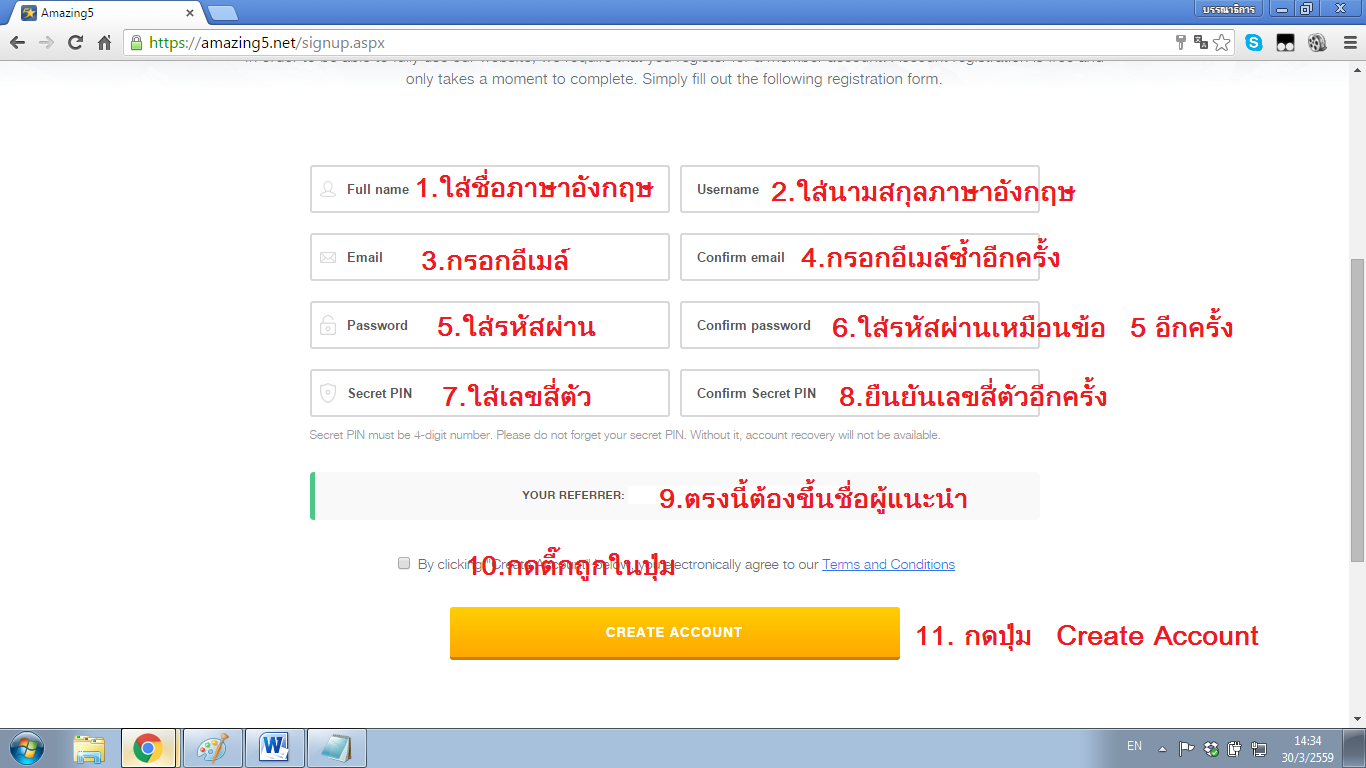Screen dimensions: 1366x768
Task: Click the Full name field
Action: point(490,189)
